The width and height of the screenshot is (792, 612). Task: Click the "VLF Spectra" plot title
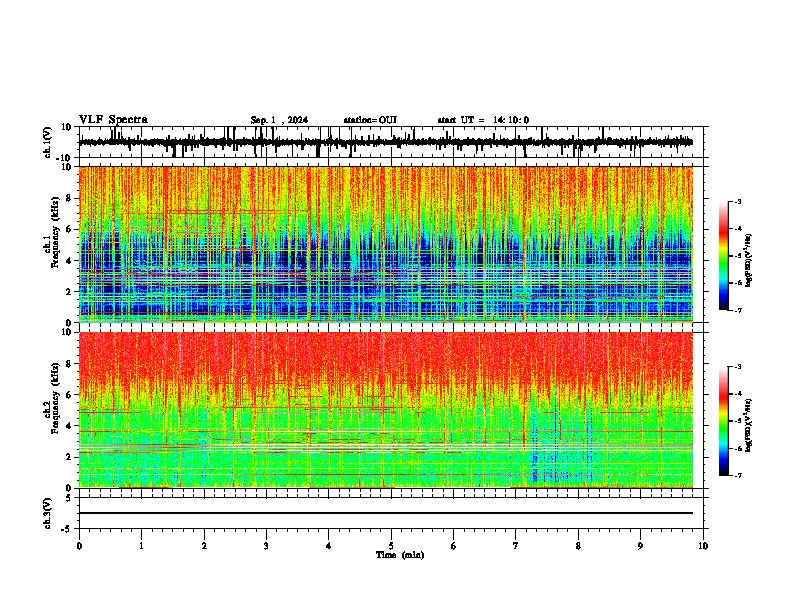[113, 120]
